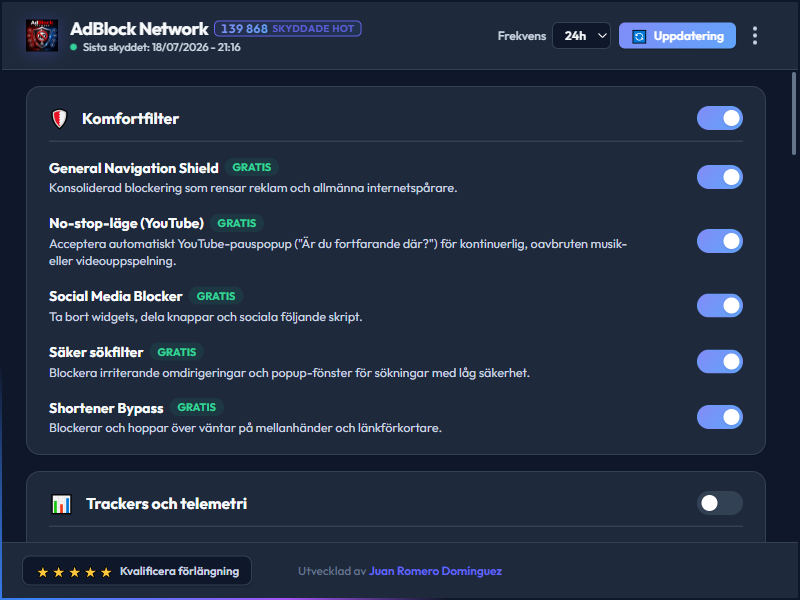This screenshot has width=800, height=600.
Task: Click the Sista skyddet: 18/07/2026 - 21:16 text
Action: [162, 47]
